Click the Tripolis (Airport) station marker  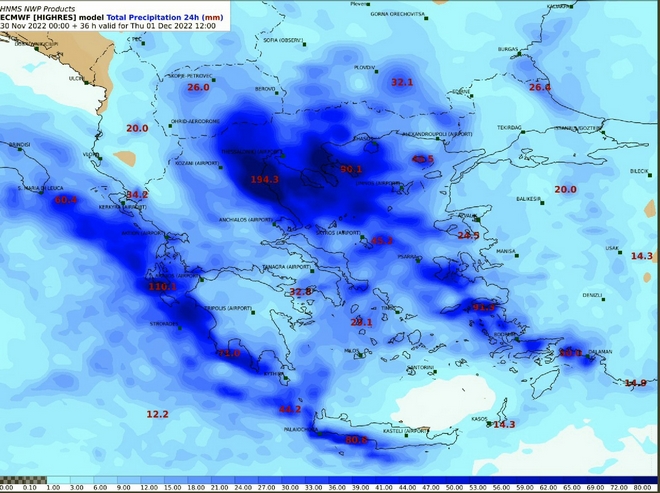tap(253, 312)
